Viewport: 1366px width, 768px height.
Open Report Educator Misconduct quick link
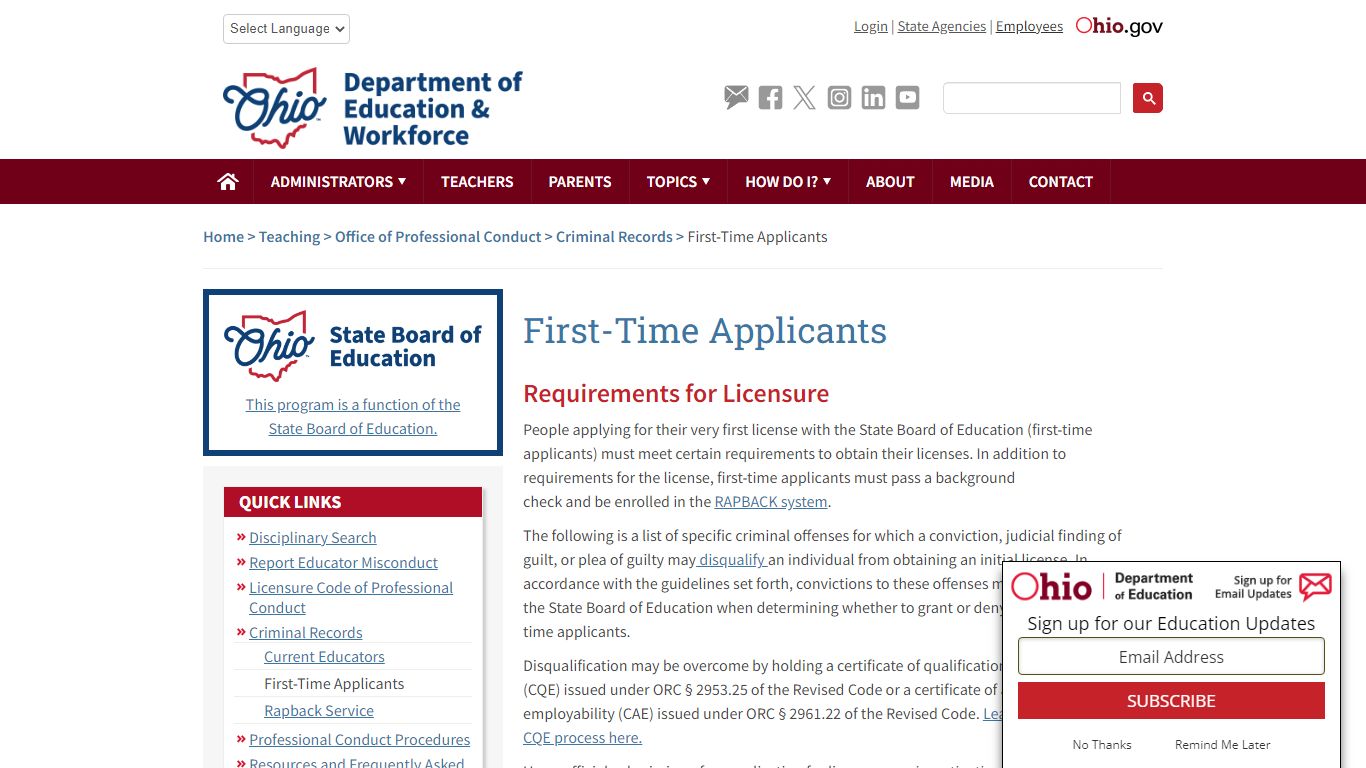pos(343,563)
